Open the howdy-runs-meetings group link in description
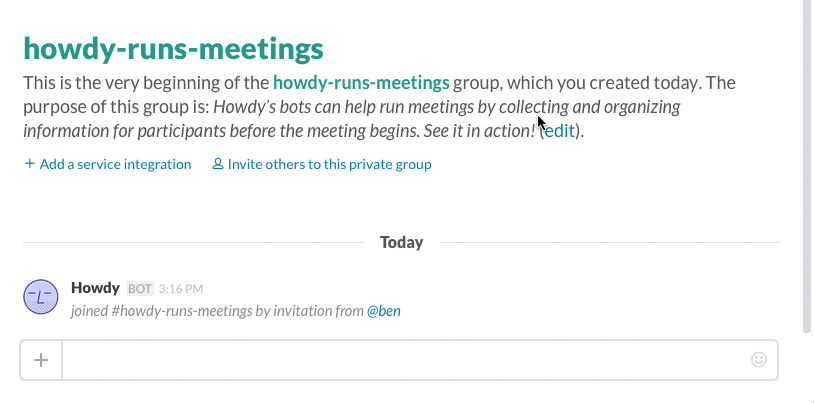 tap(361, 83)
